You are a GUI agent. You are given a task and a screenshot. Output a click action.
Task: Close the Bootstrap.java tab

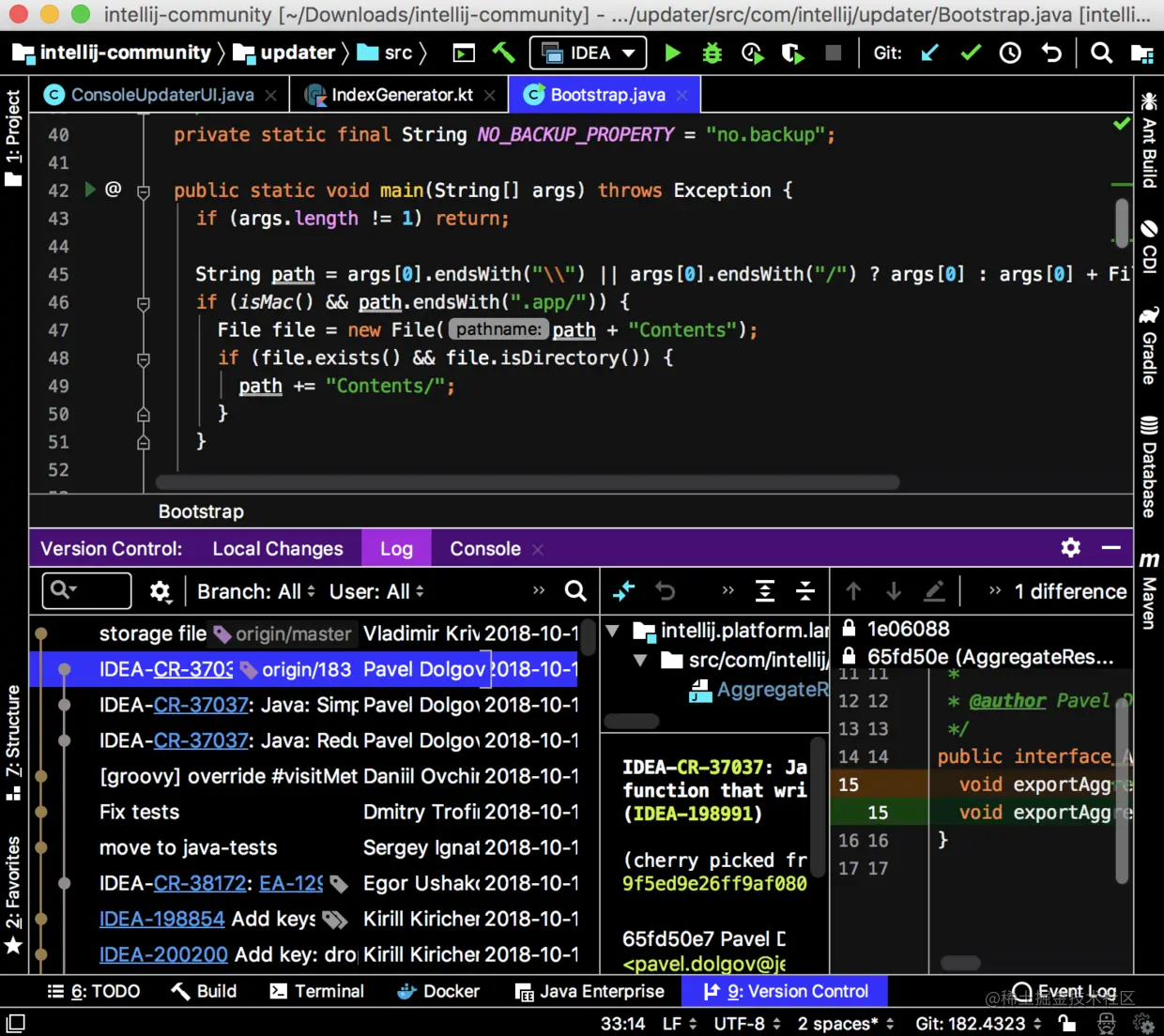(x=682, y=95)
